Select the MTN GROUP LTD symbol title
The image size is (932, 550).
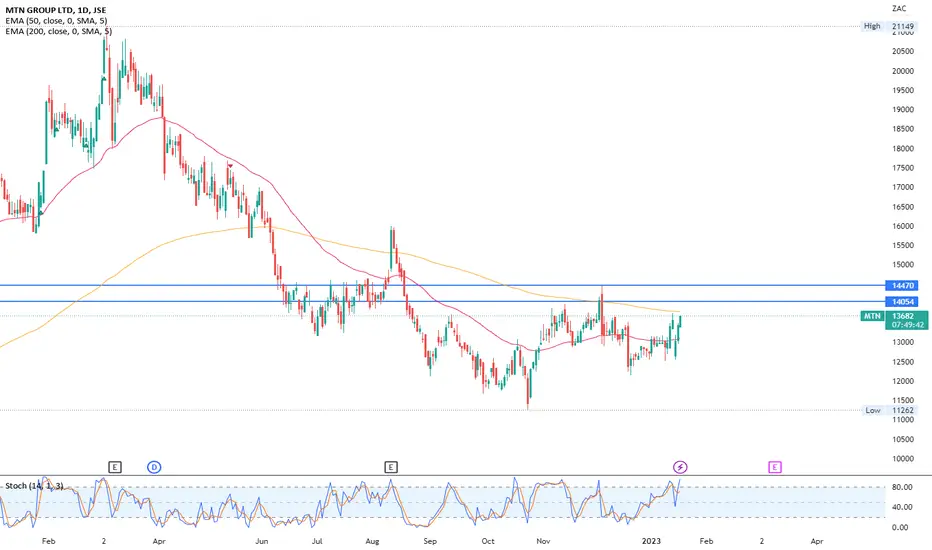point(56,10)
